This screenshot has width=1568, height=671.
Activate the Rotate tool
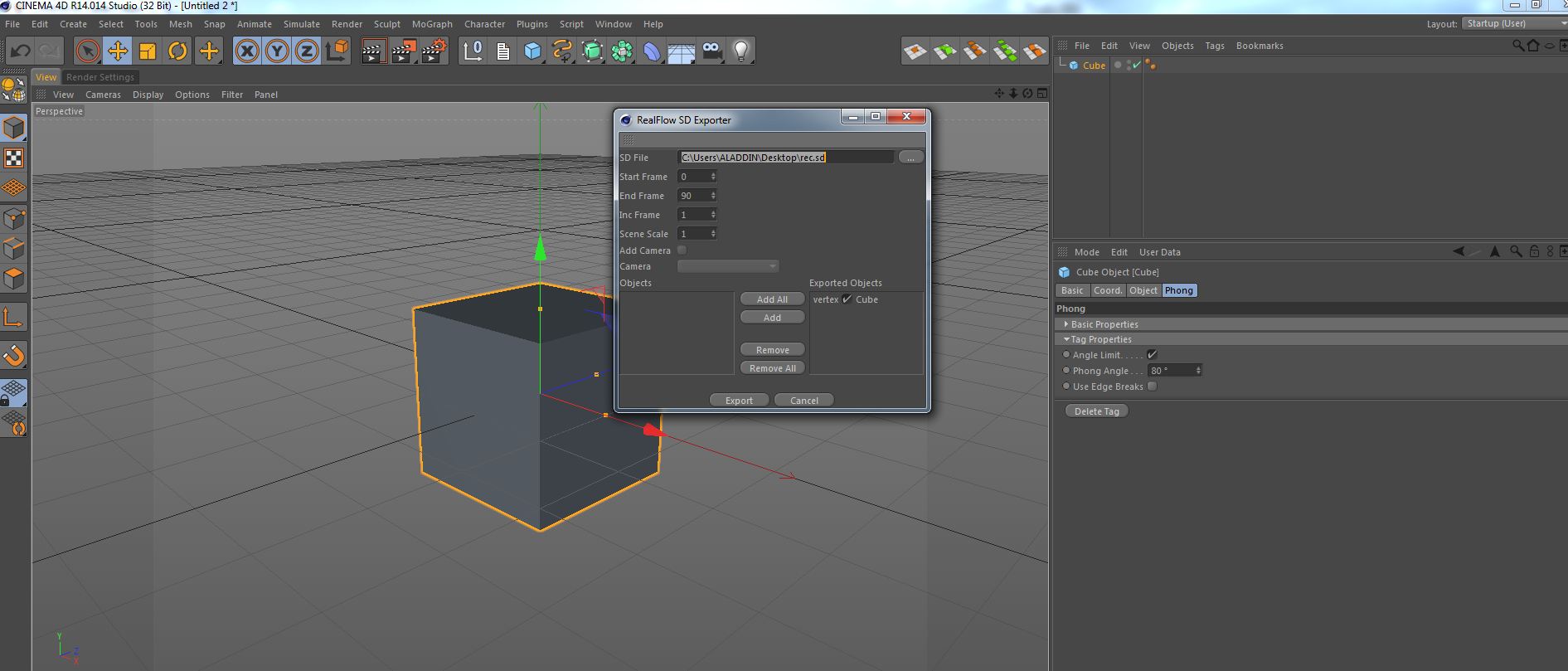click(x=177, y=51)
